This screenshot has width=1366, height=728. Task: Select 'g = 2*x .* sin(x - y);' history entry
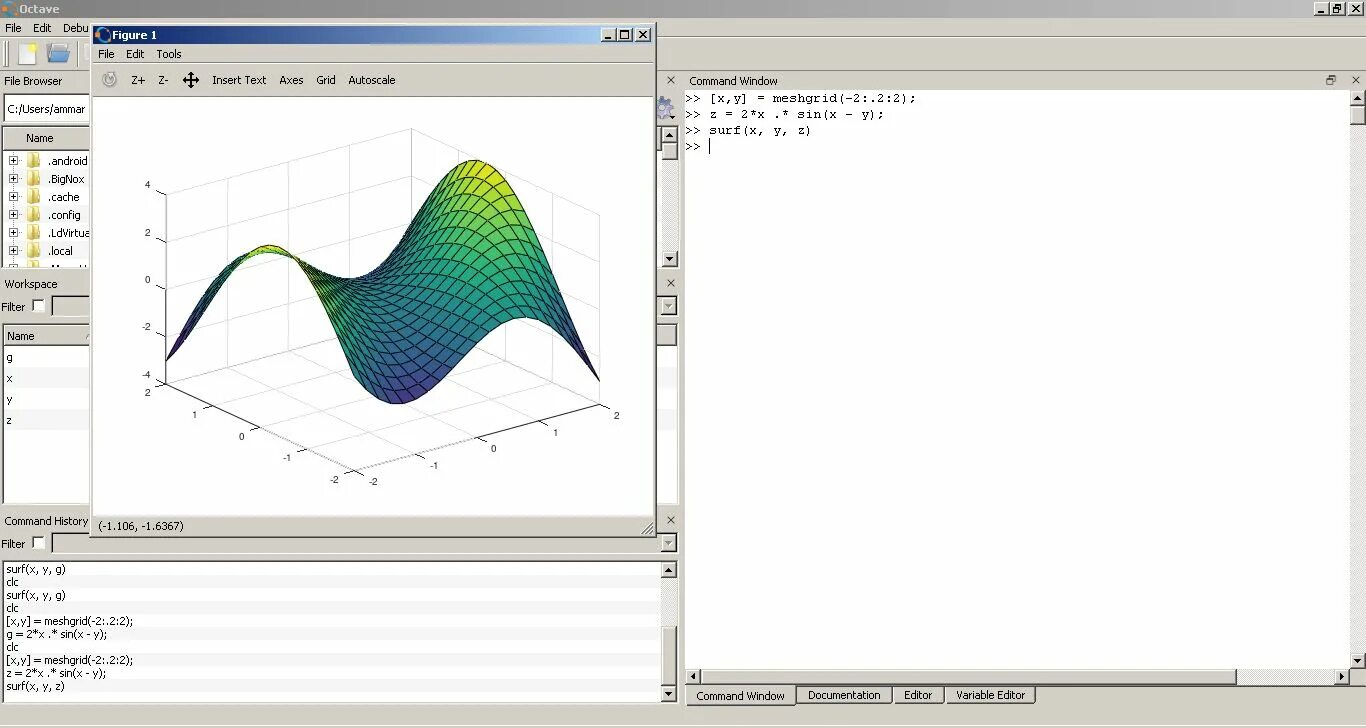tap(56, 634)
